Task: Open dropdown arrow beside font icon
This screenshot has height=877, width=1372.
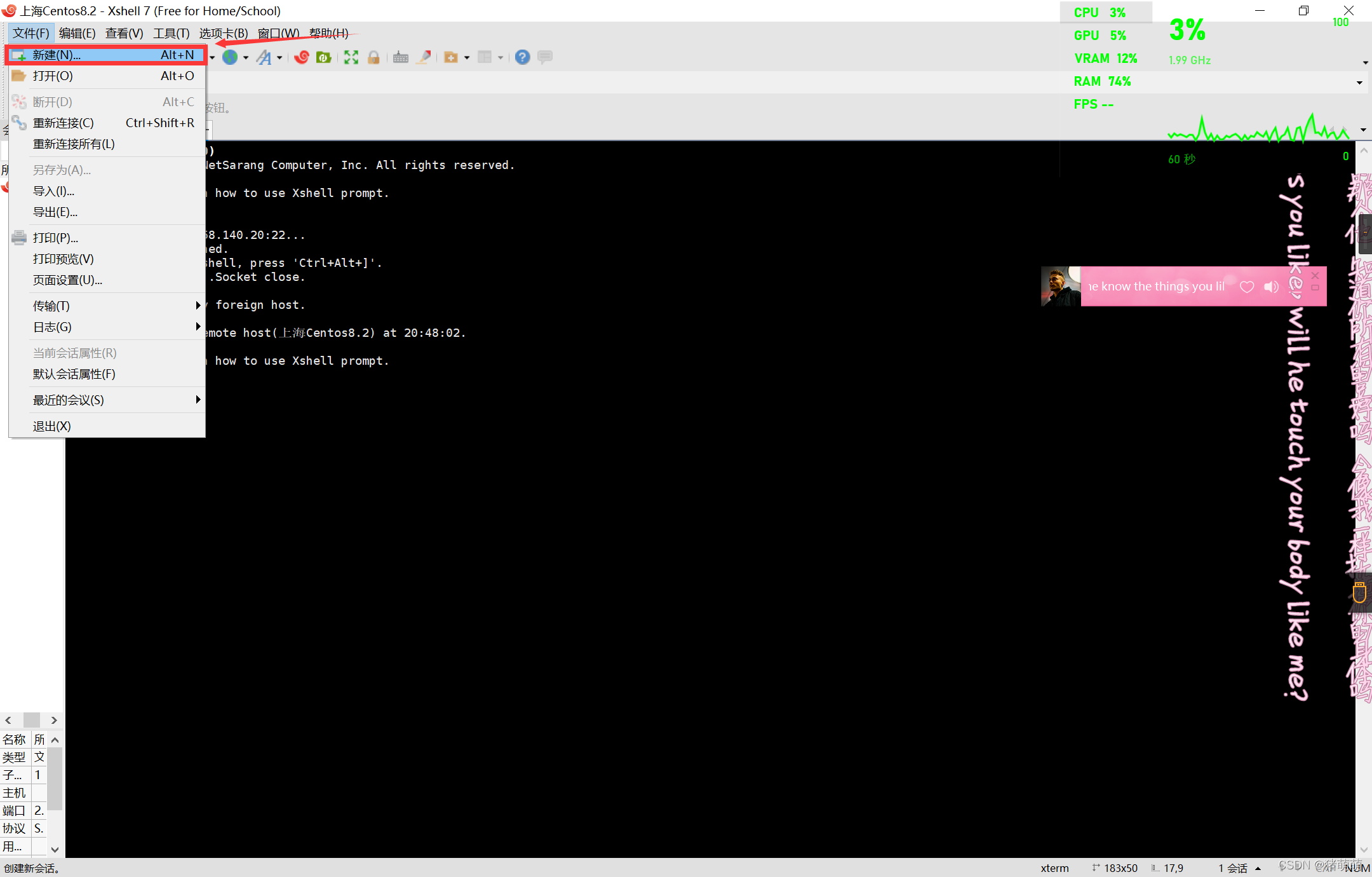Action: (279, 58)
